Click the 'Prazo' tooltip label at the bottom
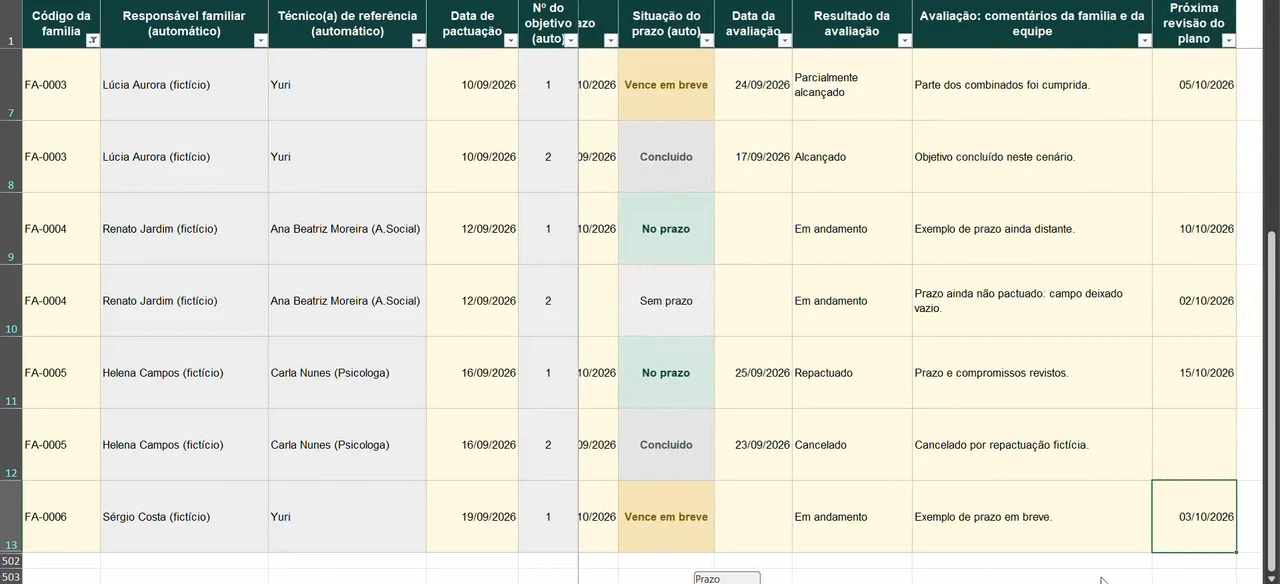This screenshot has width=1280, height=584. [x=727, y=578]
